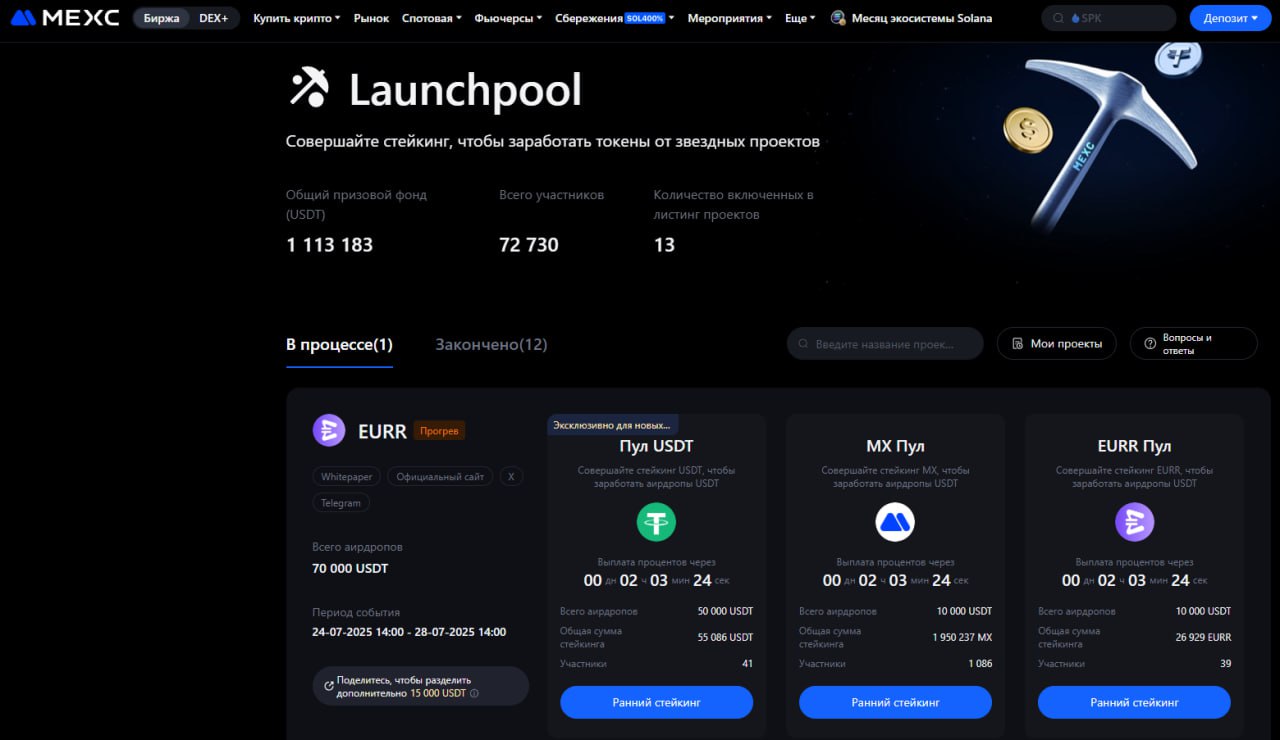Open the EURR X social link
Image resolution: width=1280 pixels, height=740 pixels.
[511, 477]
